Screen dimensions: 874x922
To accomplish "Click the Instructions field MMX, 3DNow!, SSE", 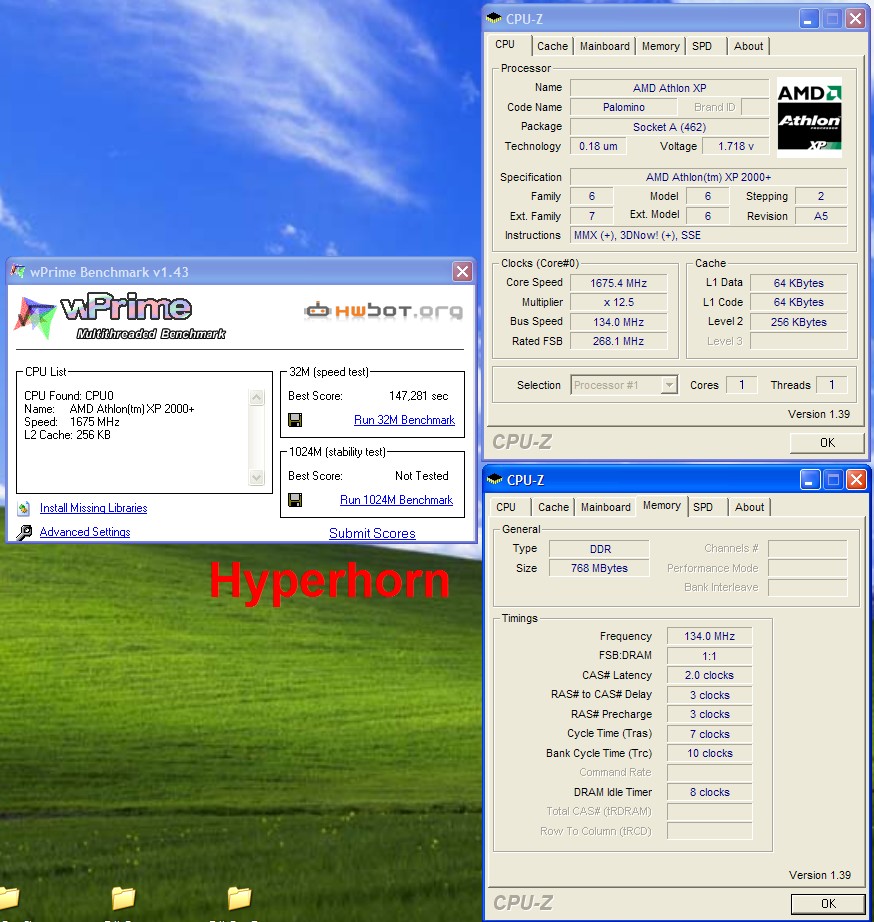I will tap(708, 235).
